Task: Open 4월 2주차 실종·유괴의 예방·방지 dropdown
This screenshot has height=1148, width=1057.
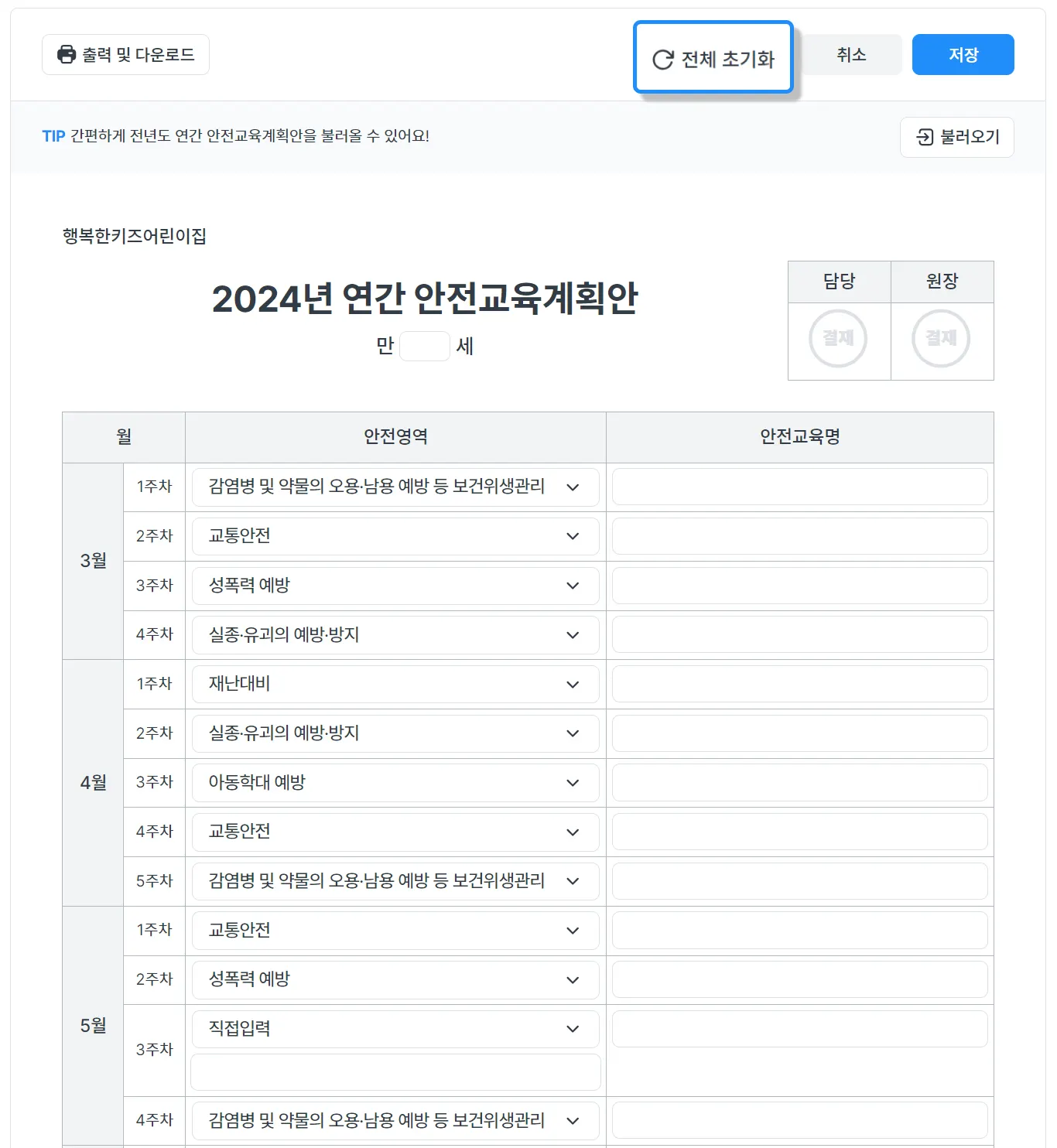Action: [x=395, y=733]
